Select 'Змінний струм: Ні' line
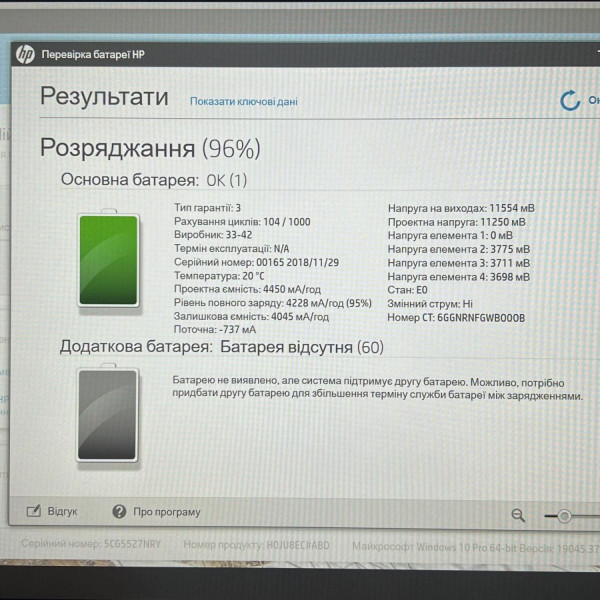This screenshot has height=600, width=600. (430, 304)
